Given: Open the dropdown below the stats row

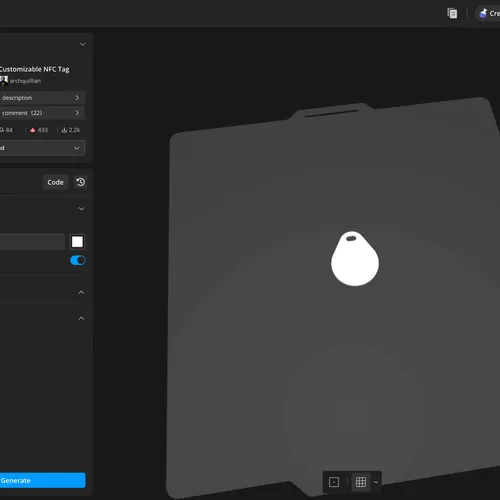Looking at the screenshot, I should (42, 148).
